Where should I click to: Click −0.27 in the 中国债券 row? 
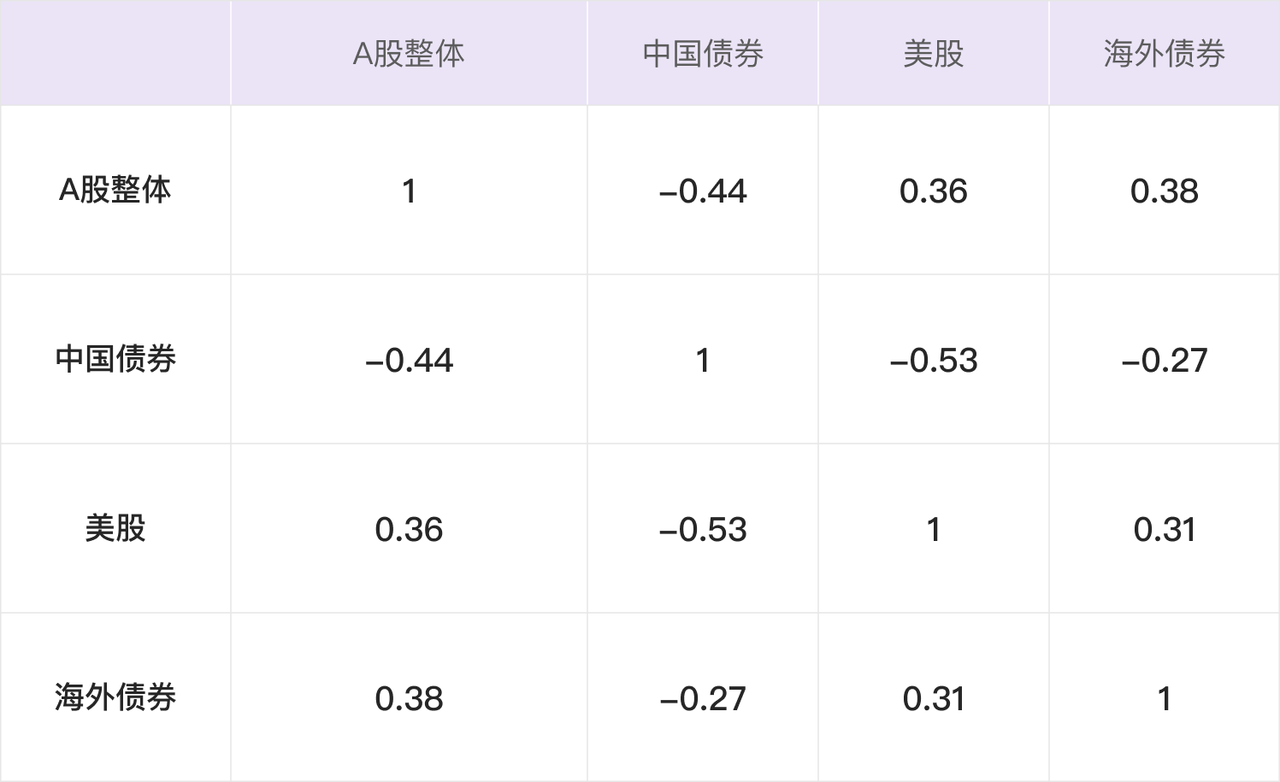click(x=1164, y=360)
